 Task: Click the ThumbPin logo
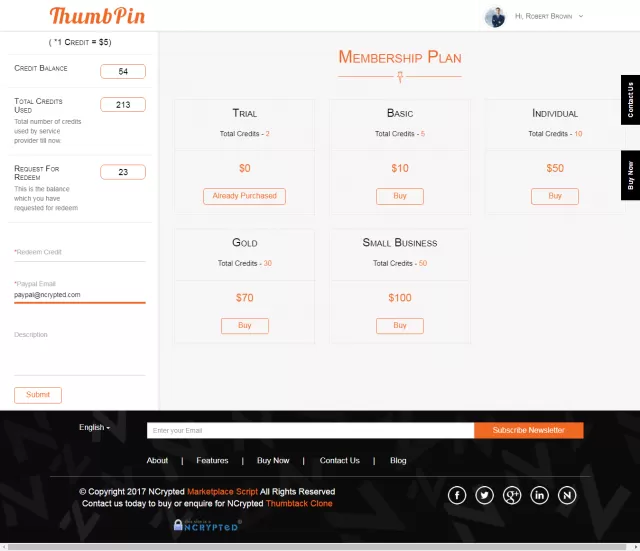97,16
